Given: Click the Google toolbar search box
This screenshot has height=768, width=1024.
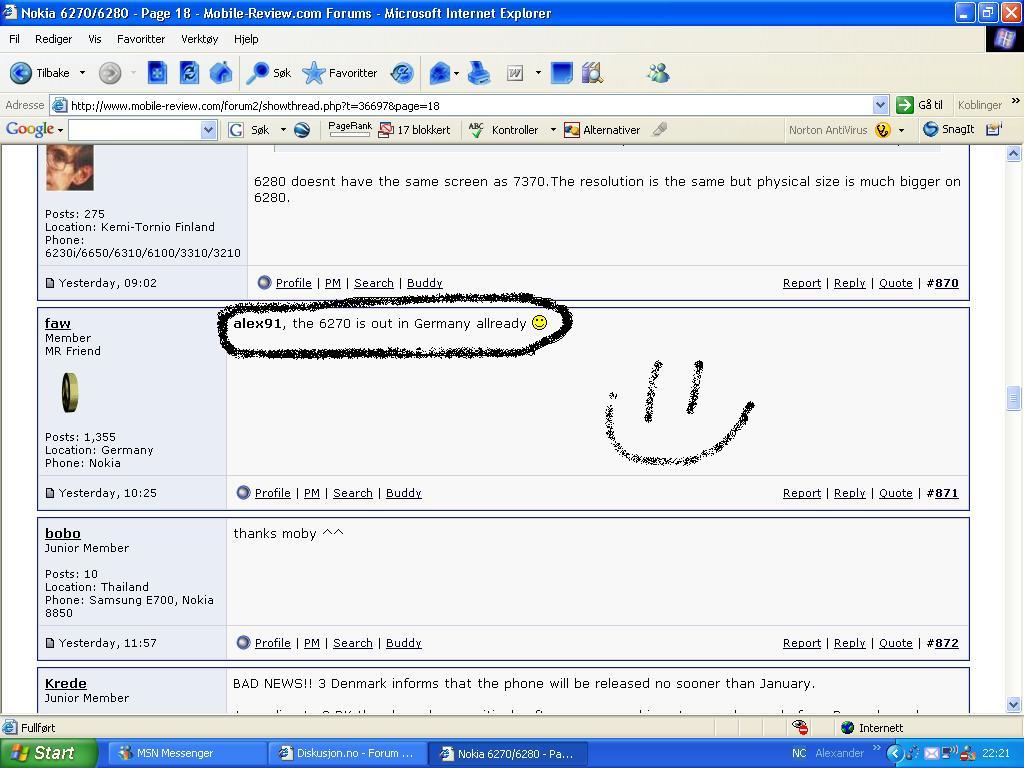Looking at the screenshot, I should [x=135, y=130].
